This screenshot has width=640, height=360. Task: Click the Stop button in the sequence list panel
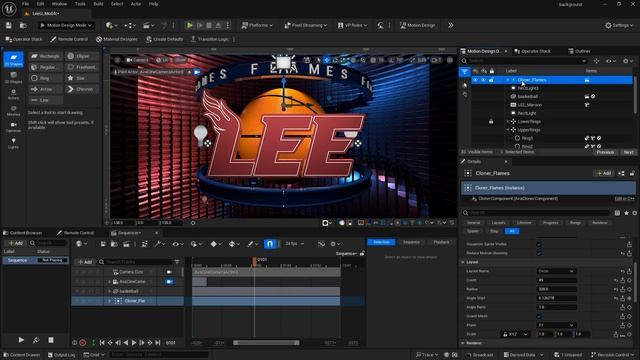[51, 340]
